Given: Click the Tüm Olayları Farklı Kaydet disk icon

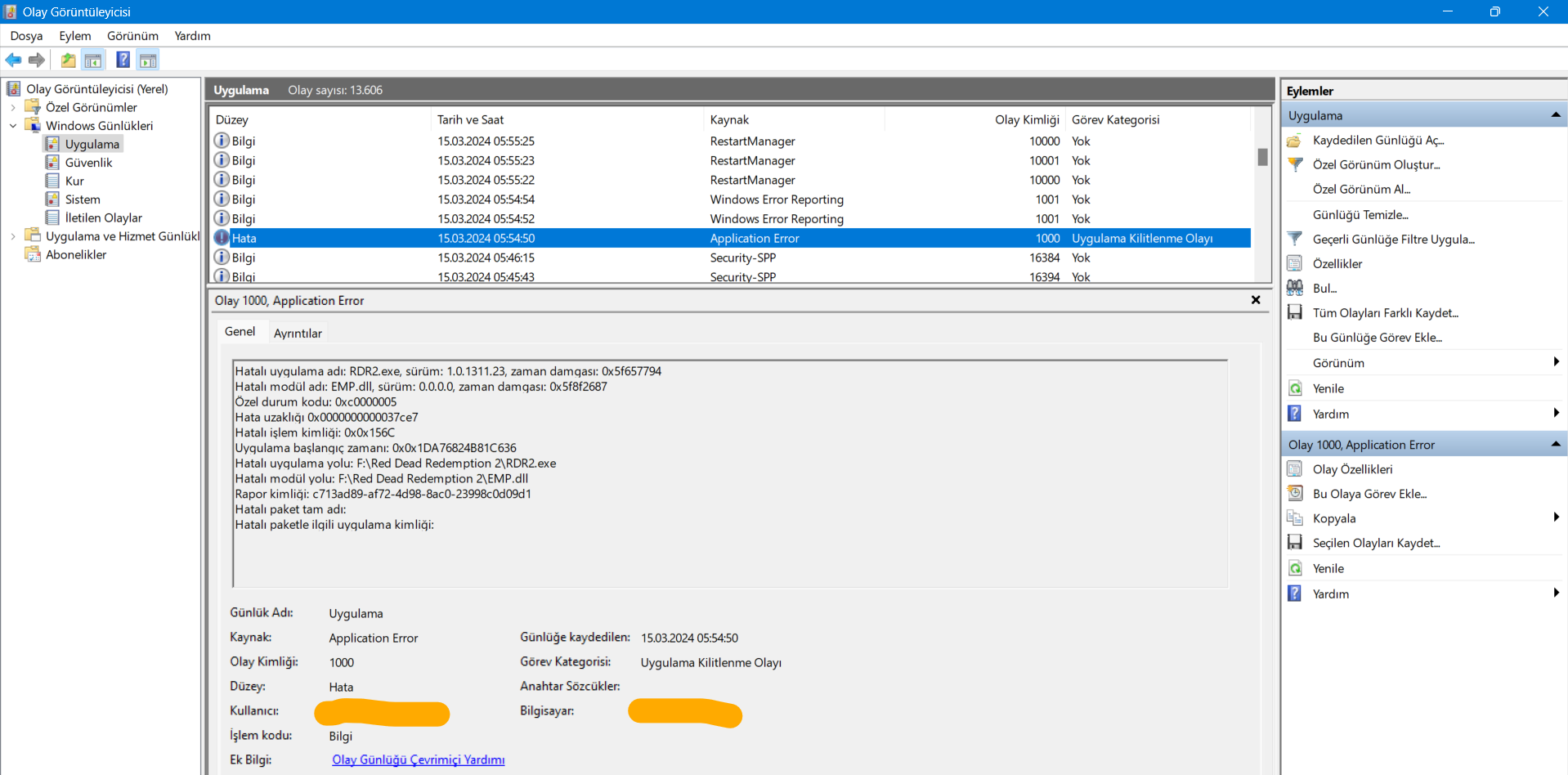Looking at the screenshot, I should 1295,312.
